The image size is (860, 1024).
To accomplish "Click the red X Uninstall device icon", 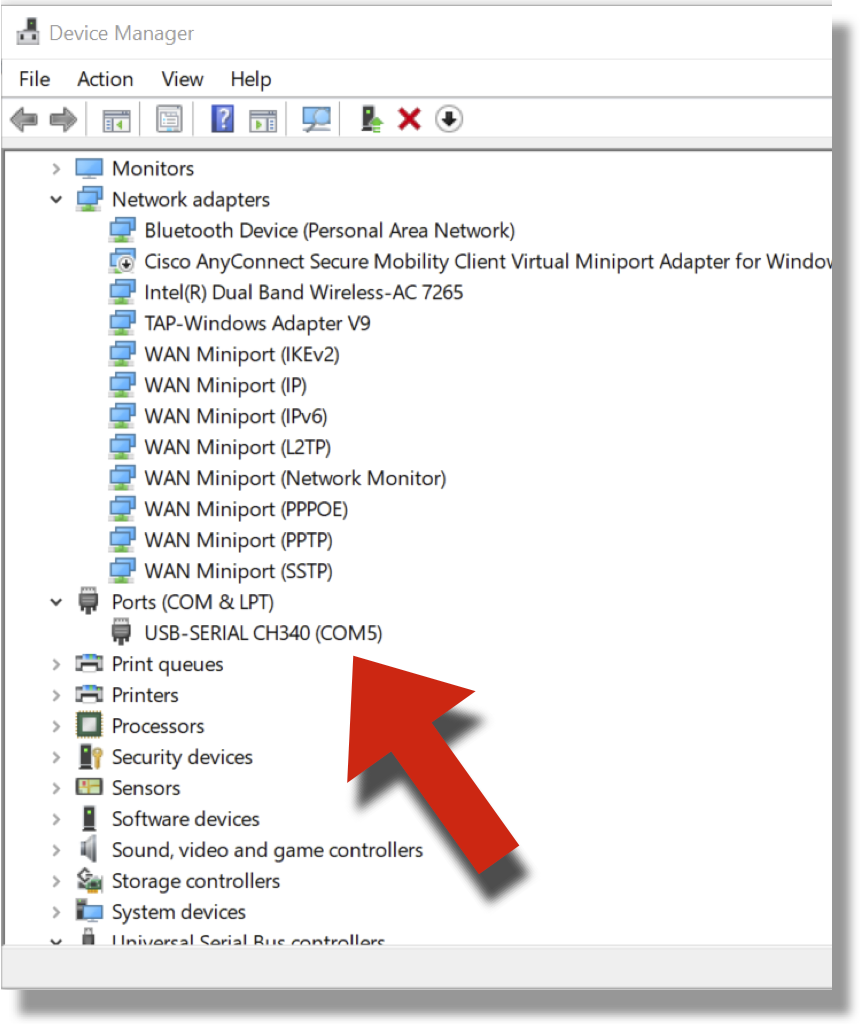I will pos(409,120).
